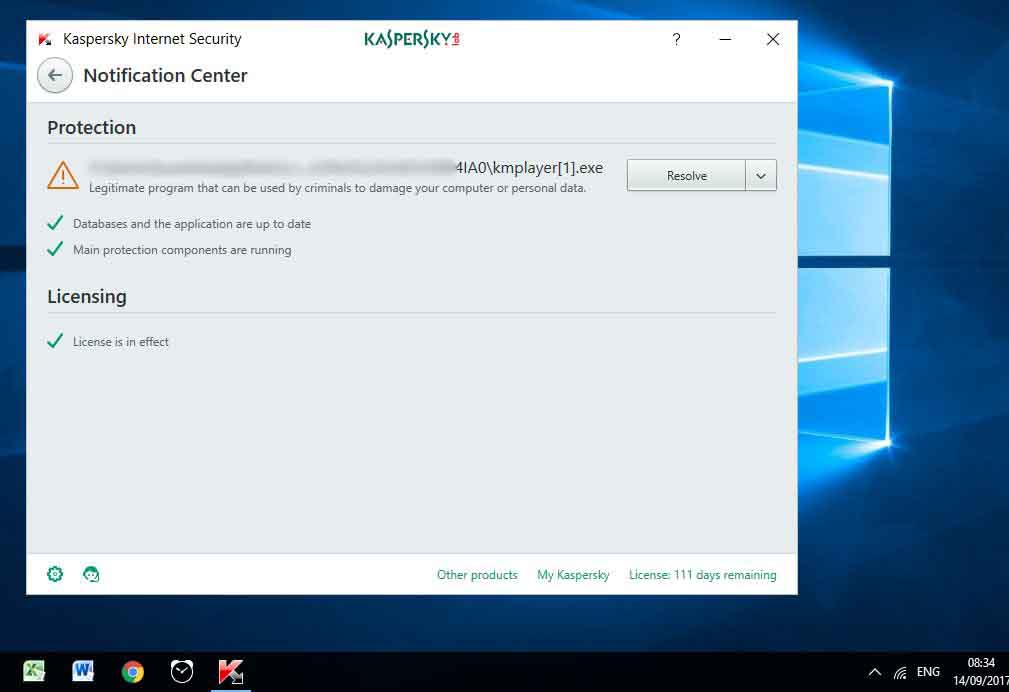Image resolution: width=1009 pixels, height=692 pixels.
Task: Click the ENG language indicator
Action: click(928, 672)
